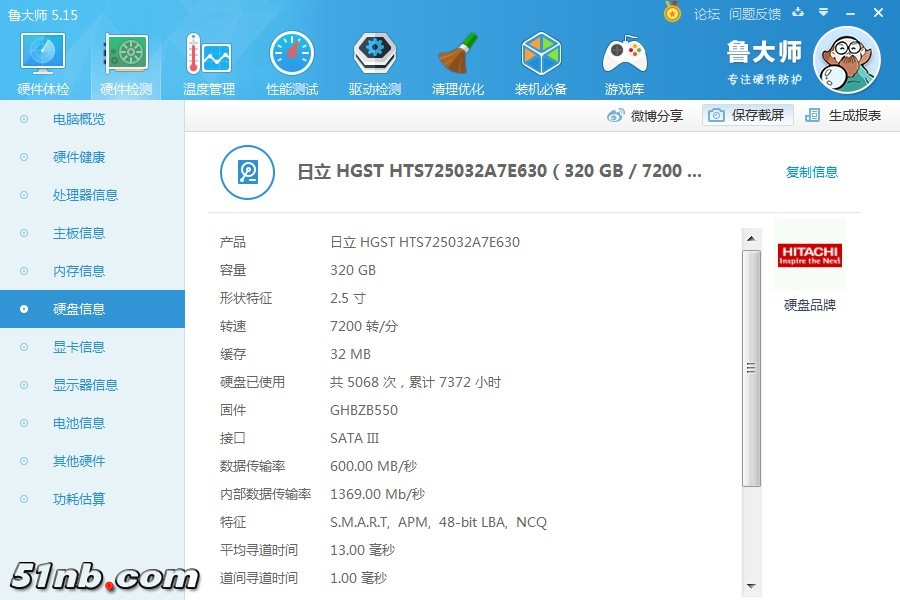
Task: Click the gold medal icon in title bar
Action: [x=672, y=13]
